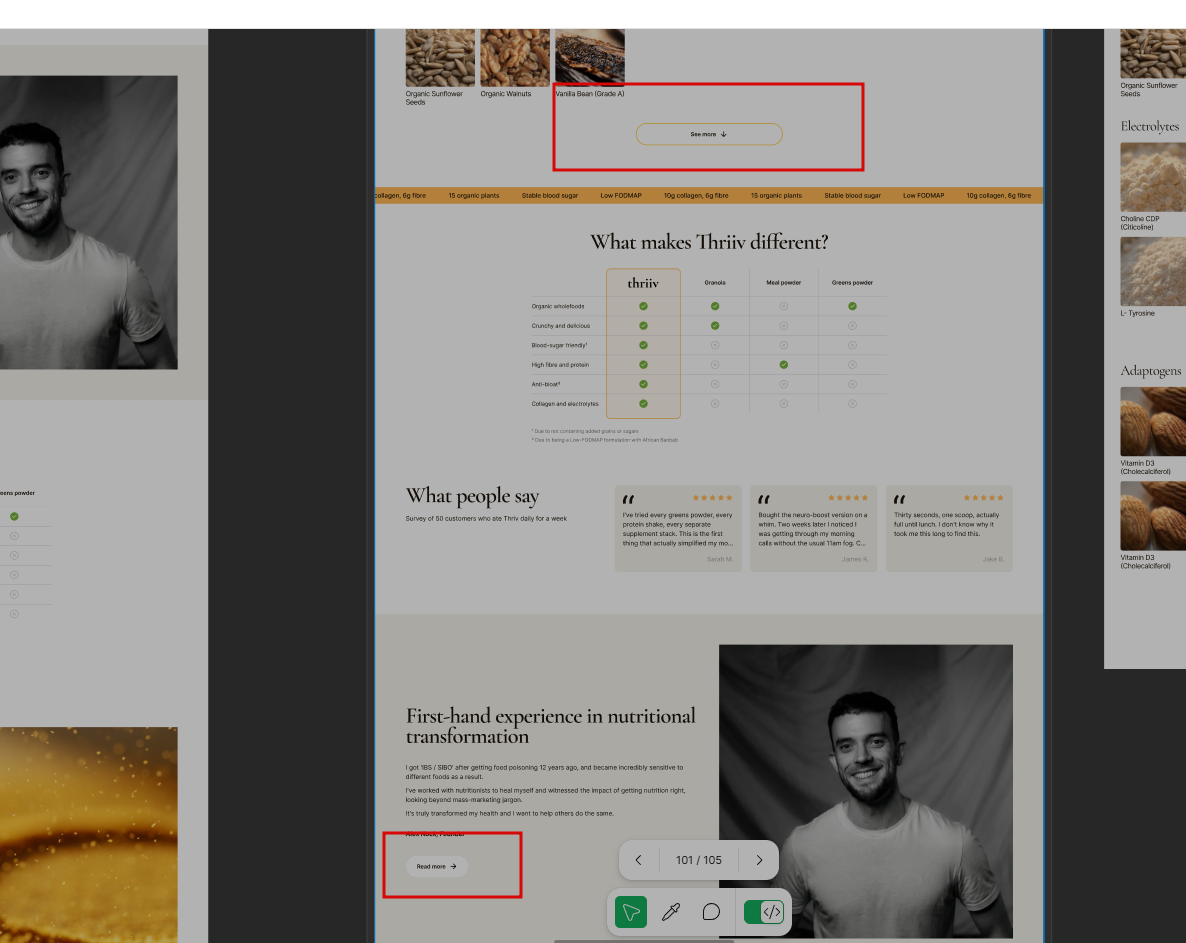The height and width of the screenshot is (943, 1186).
Task: Click the quote mark on James R. card
Action: coord(764,499)
